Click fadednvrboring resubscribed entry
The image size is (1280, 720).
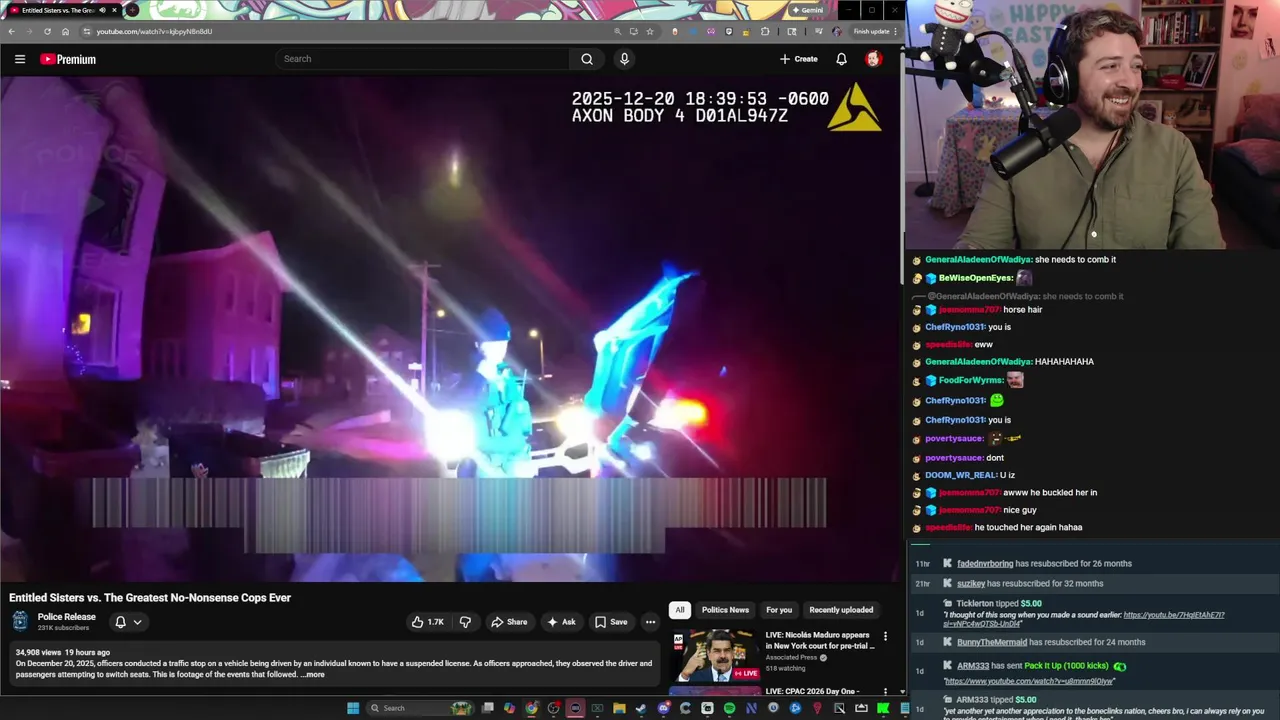pos(1093,563)
